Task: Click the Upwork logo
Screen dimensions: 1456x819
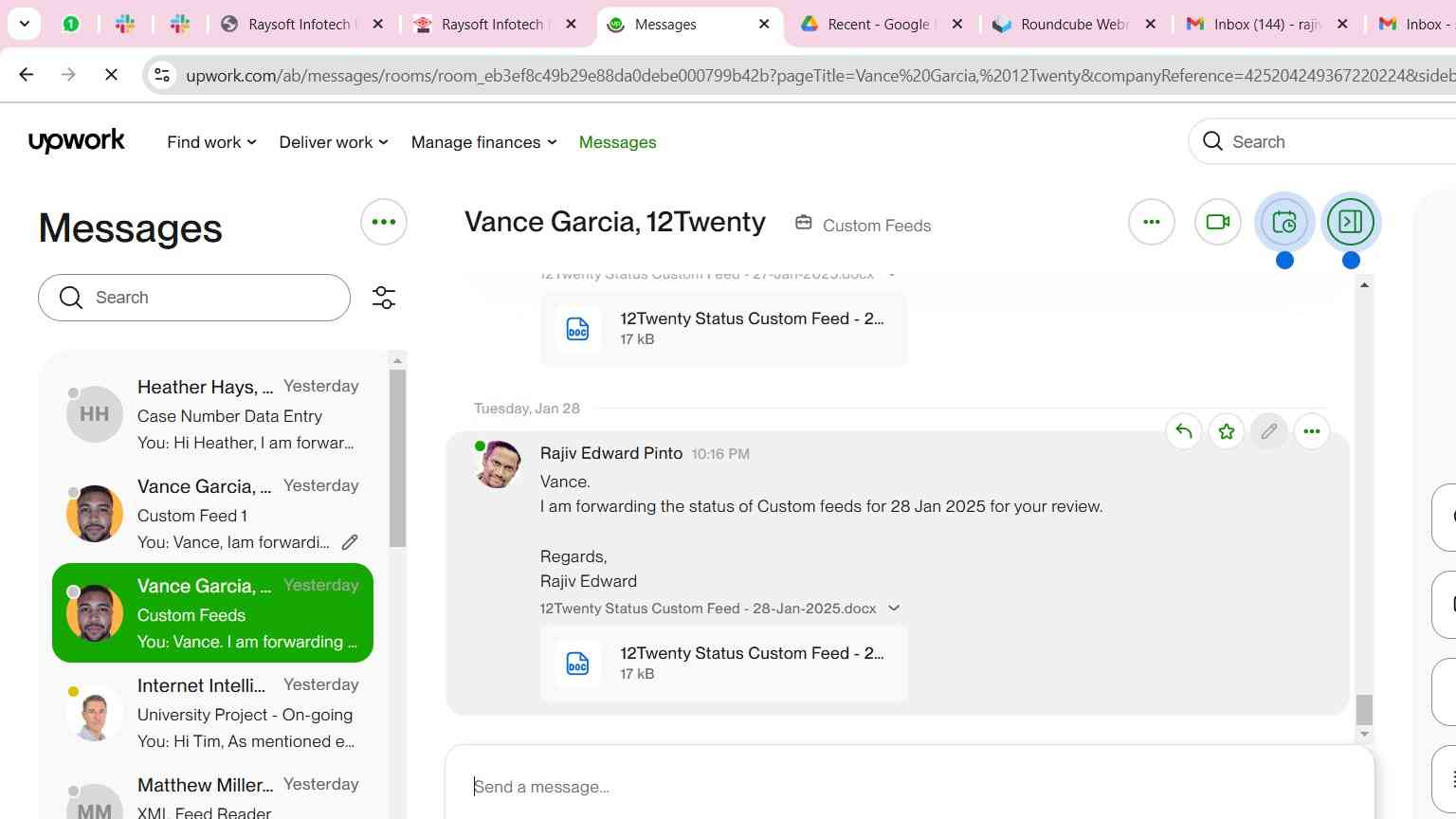Action: click(77, 141)
